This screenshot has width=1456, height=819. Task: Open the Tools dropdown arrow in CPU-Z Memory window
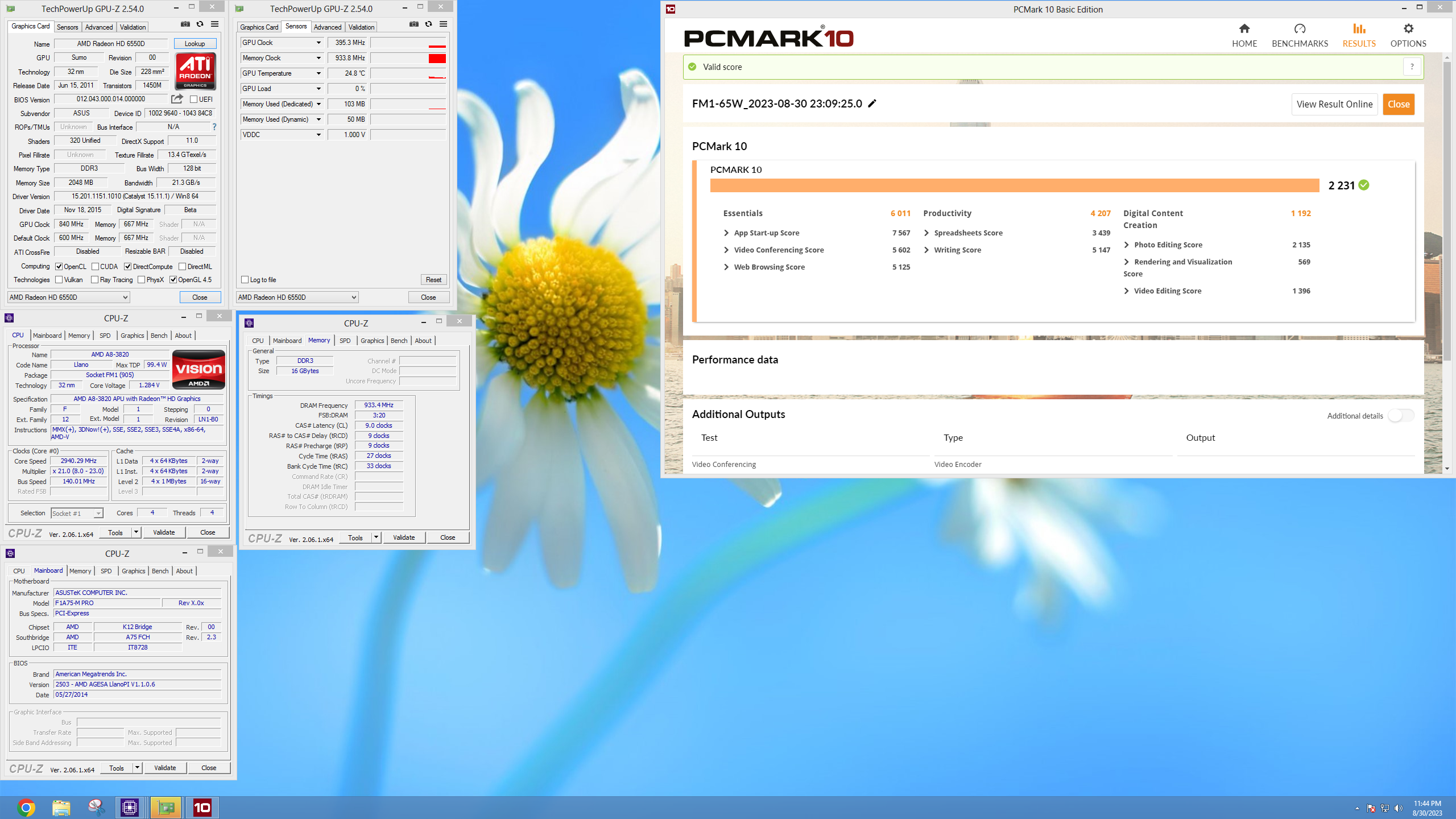coord(376,537)
